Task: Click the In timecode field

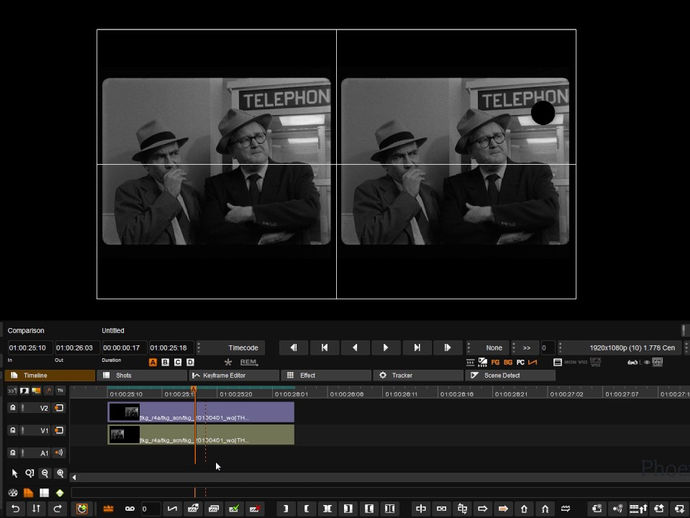Action: point(29,348)
